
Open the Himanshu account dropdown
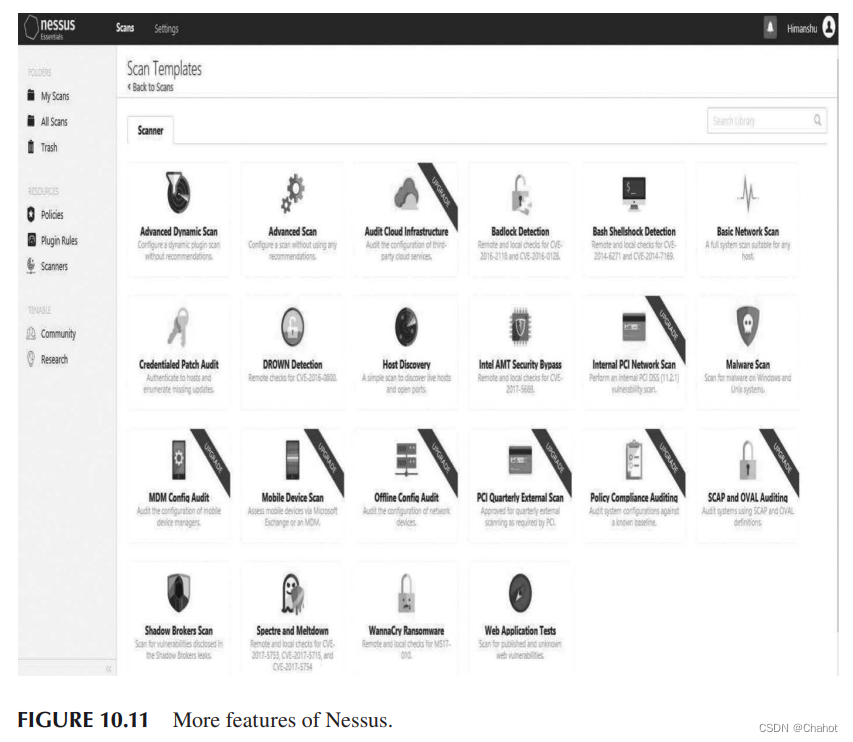tap(802, 28)
